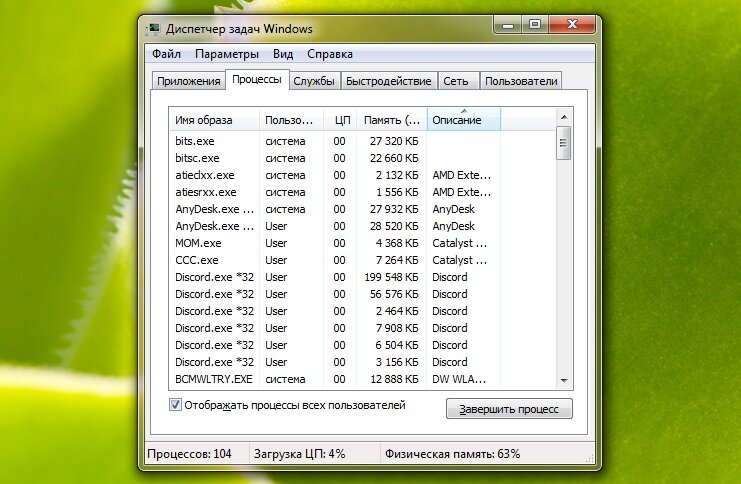Select Discord.exe using 7 908 КБ
The width and height of the screenshot is (741, 484).
[362, 328]
